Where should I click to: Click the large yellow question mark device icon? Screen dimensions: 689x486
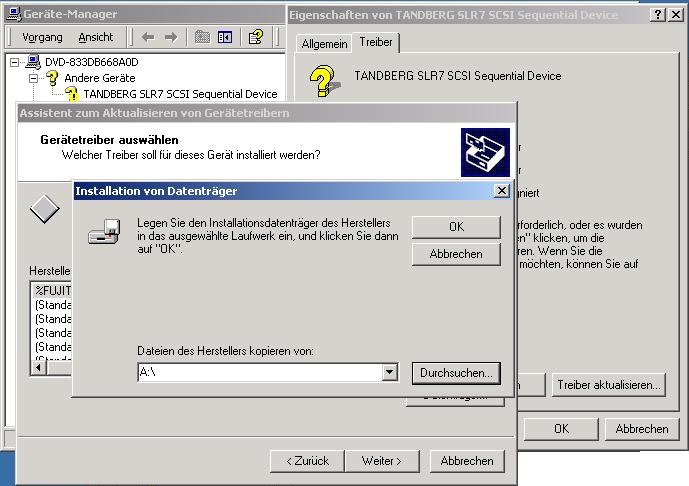[x=324, y=81]
